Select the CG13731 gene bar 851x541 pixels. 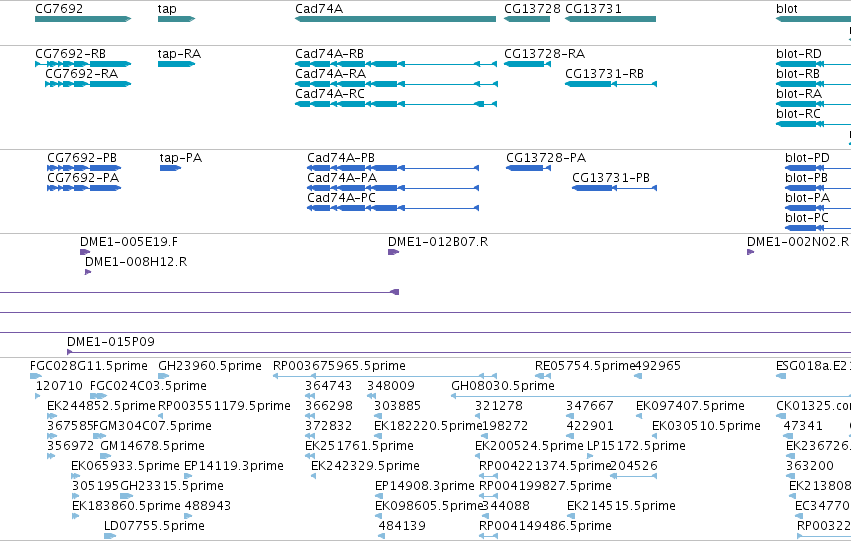pos(611,19)
